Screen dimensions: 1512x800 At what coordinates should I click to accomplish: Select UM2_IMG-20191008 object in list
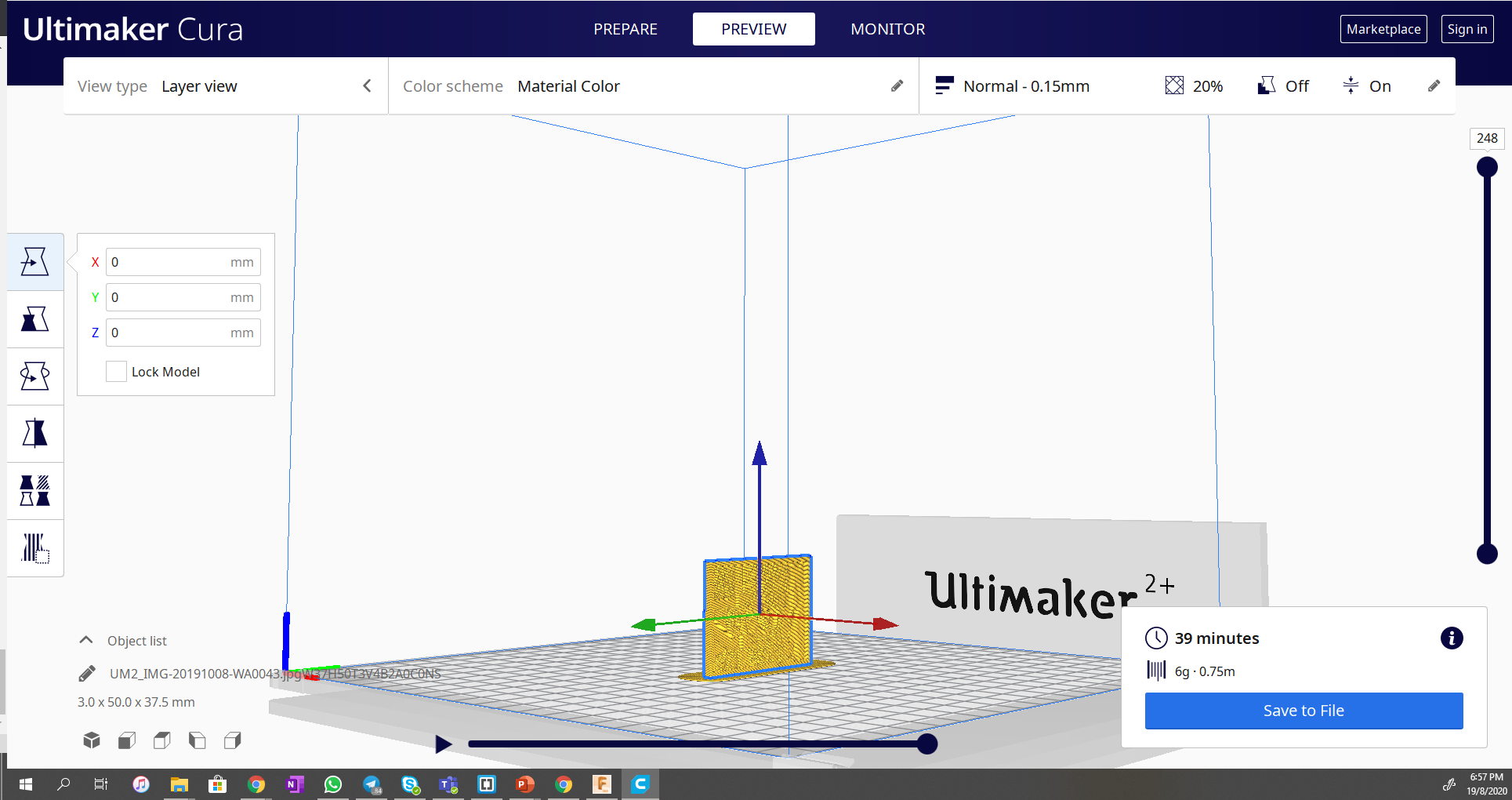click(275, 674)
